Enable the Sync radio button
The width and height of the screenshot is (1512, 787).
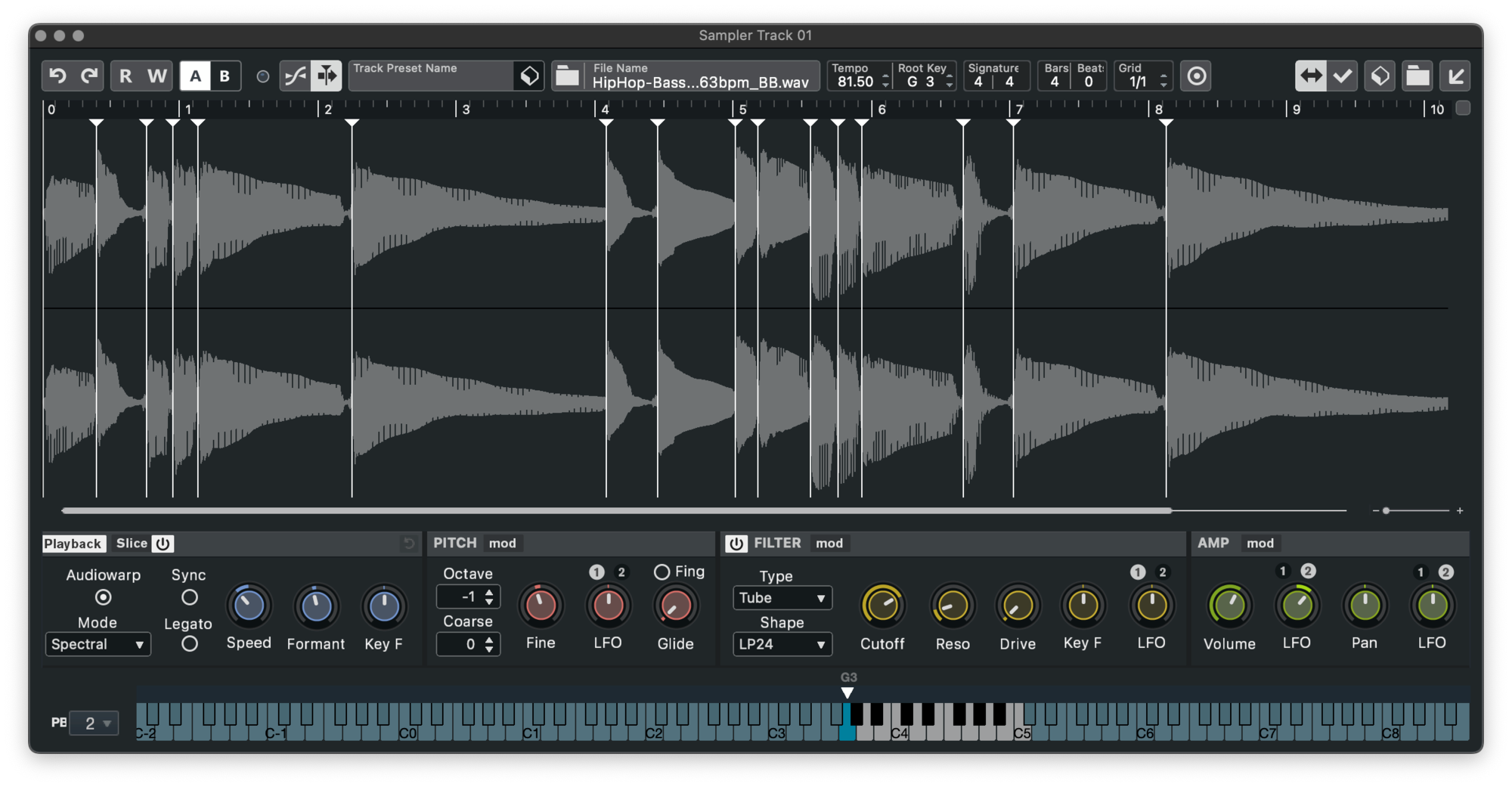point(189,597)
